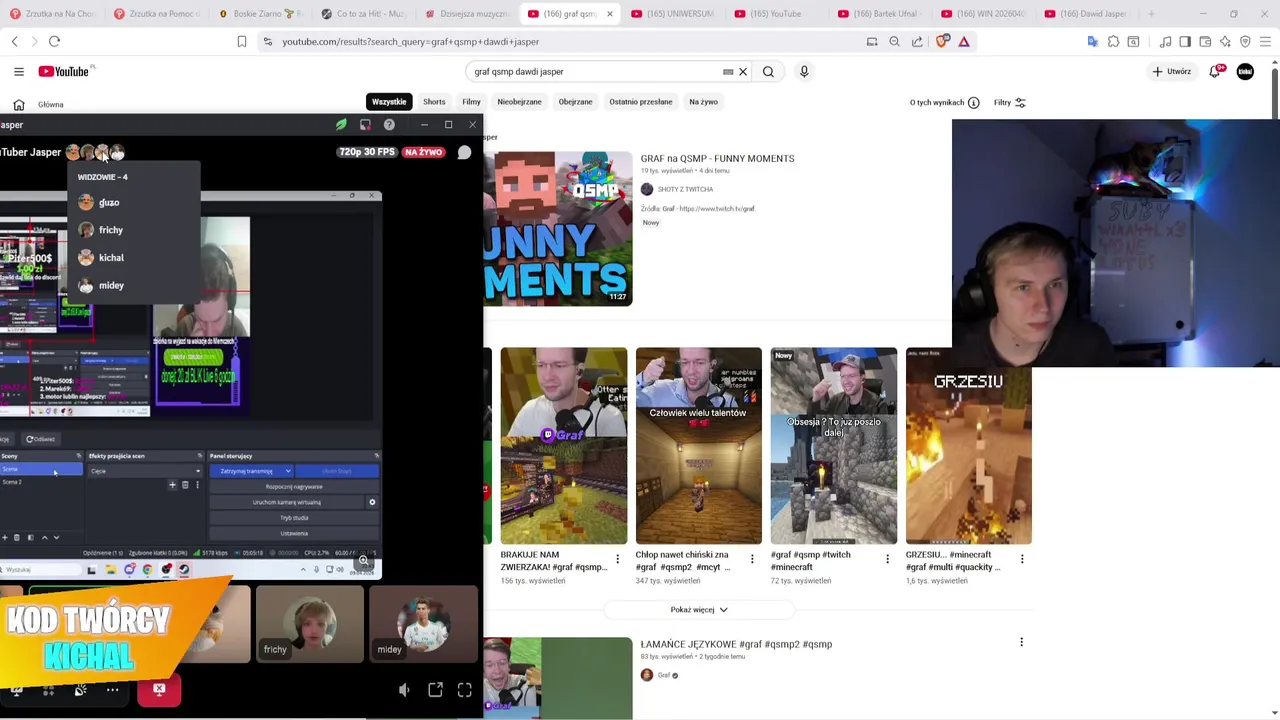Open YouTube account avatar menu
The width and height of the screenshot is (1280, 720).
(1245, 71)
